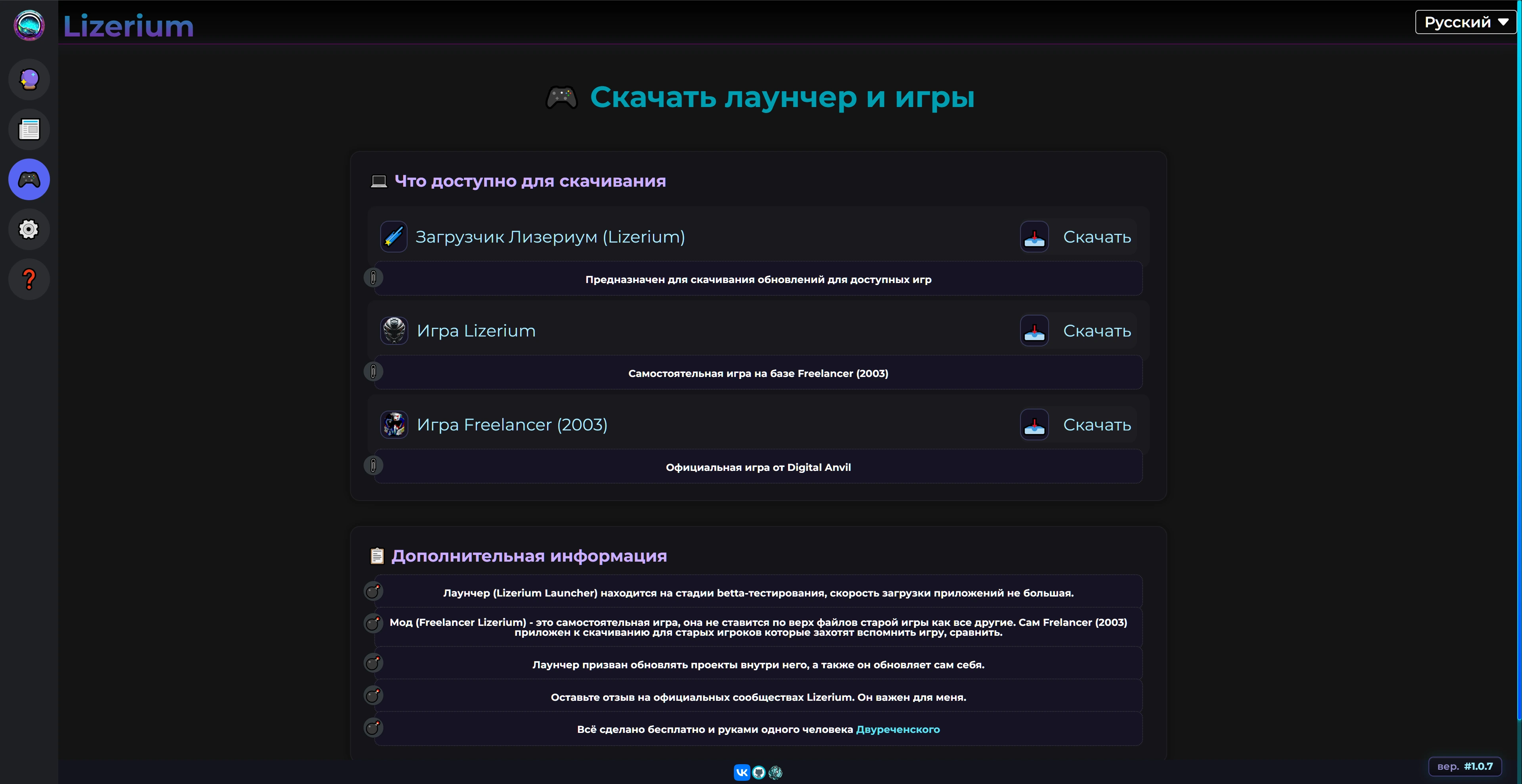The width and height of the screenshot is (1522, 784).
Task: Open the GitHub link in the footer
Action: click(x=759, y=772)
